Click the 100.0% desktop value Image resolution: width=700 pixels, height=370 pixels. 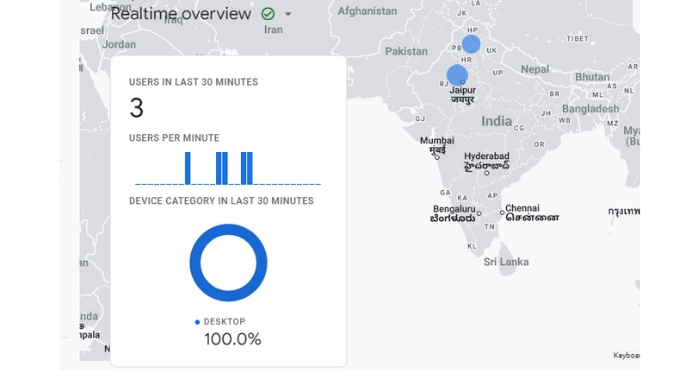pos(233,339)
